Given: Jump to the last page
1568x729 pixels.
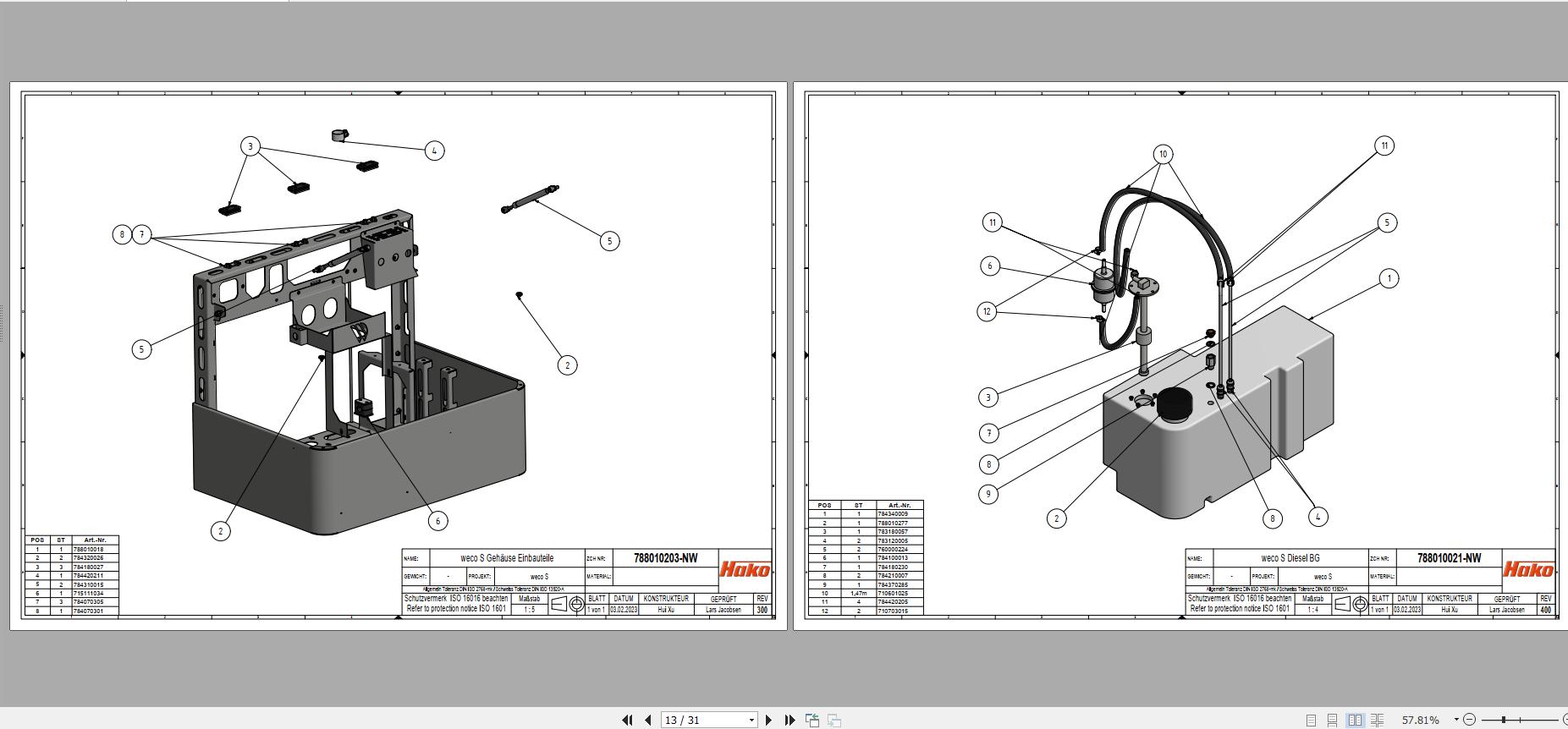Looking at the screenshot, I should pos(790,720).
